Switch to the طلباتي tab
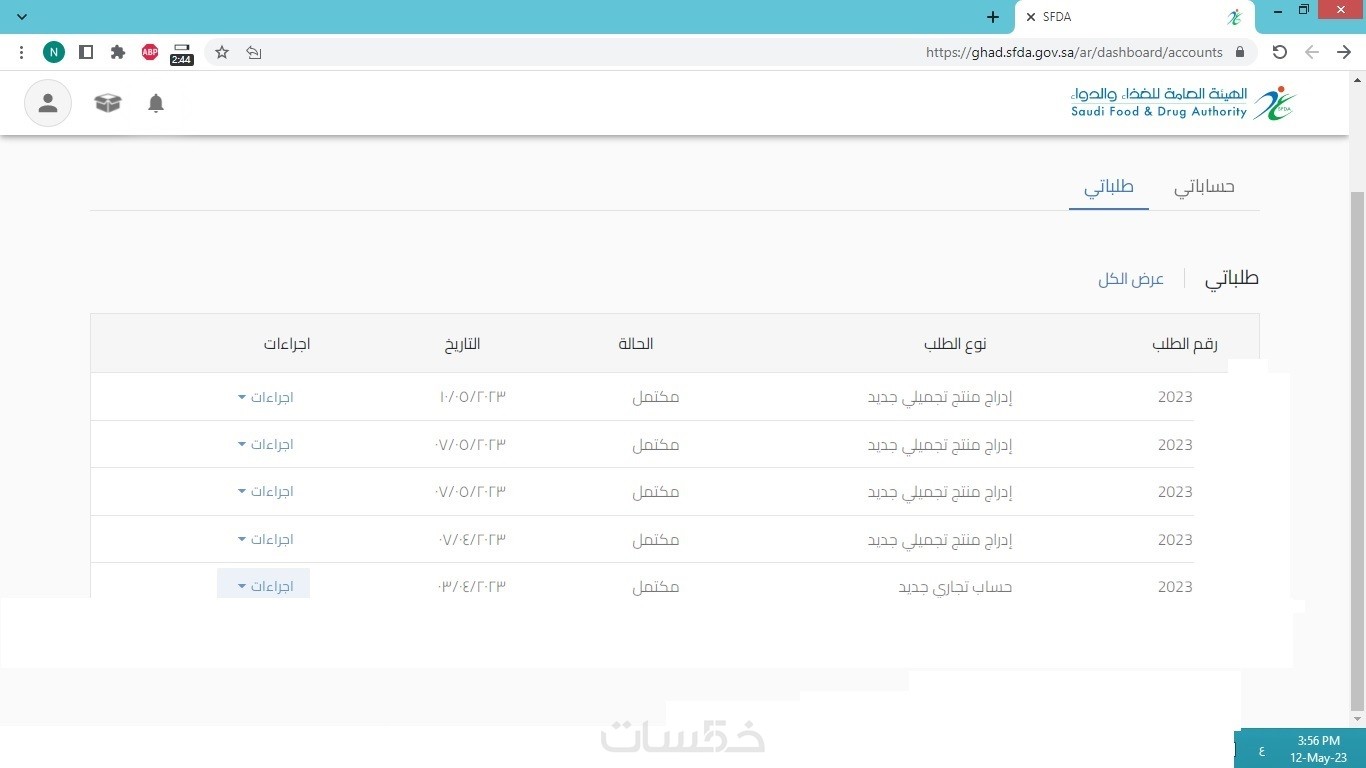The width and height of the screenshot is (1366, 768). 1109,187
